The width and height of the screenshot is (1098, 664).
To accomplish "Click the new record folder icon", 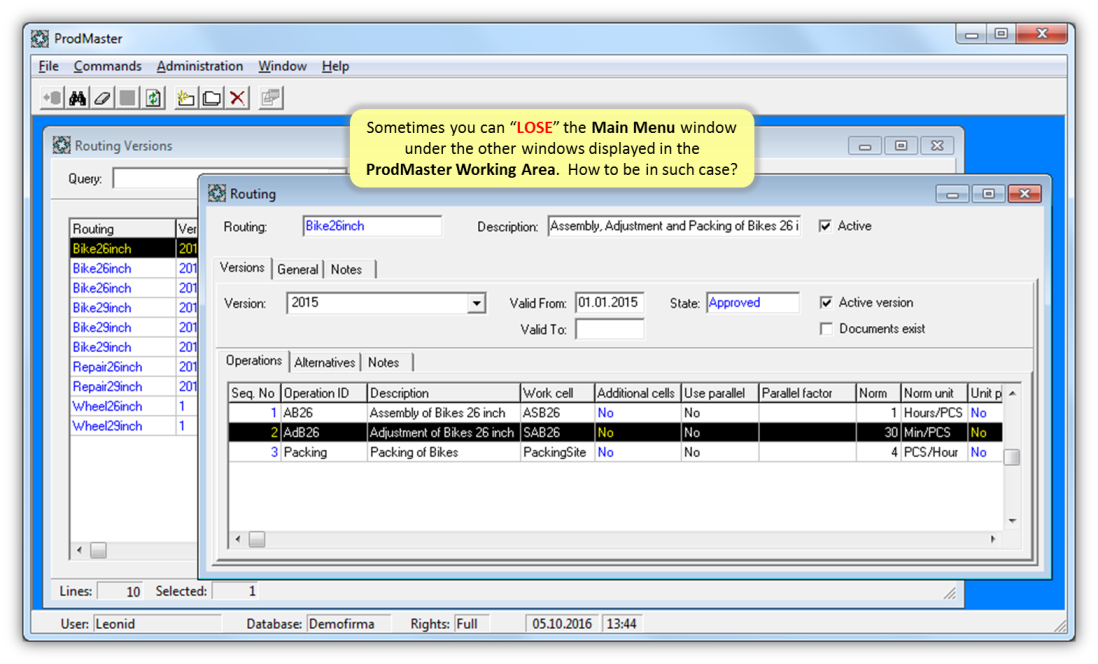I will coord(186,97).
